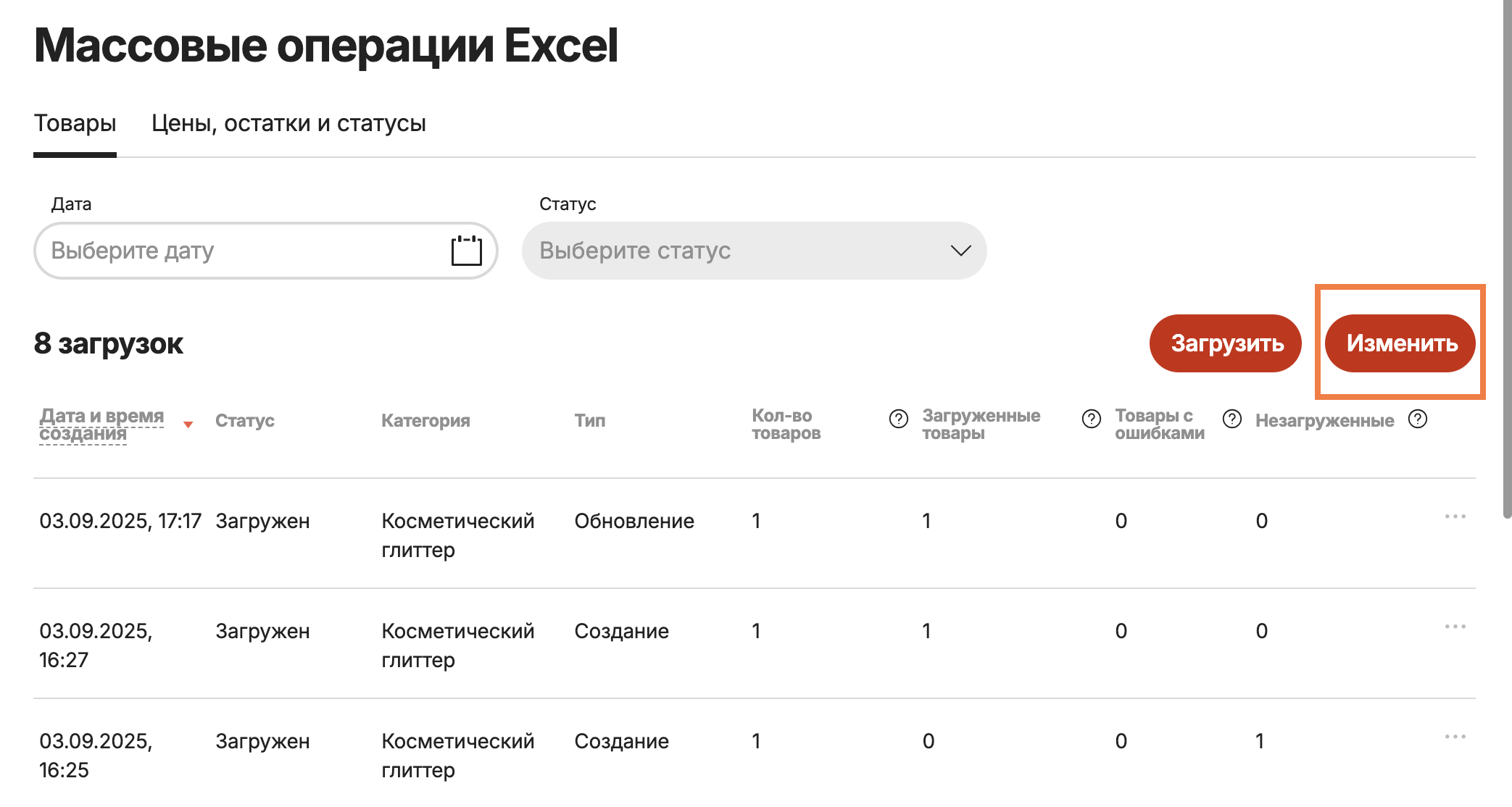Select the 03.09.2025, 17:17 date cell
Image resolution: width=1512 pixels, height=807 pixels.
click(x=120, y=521)
